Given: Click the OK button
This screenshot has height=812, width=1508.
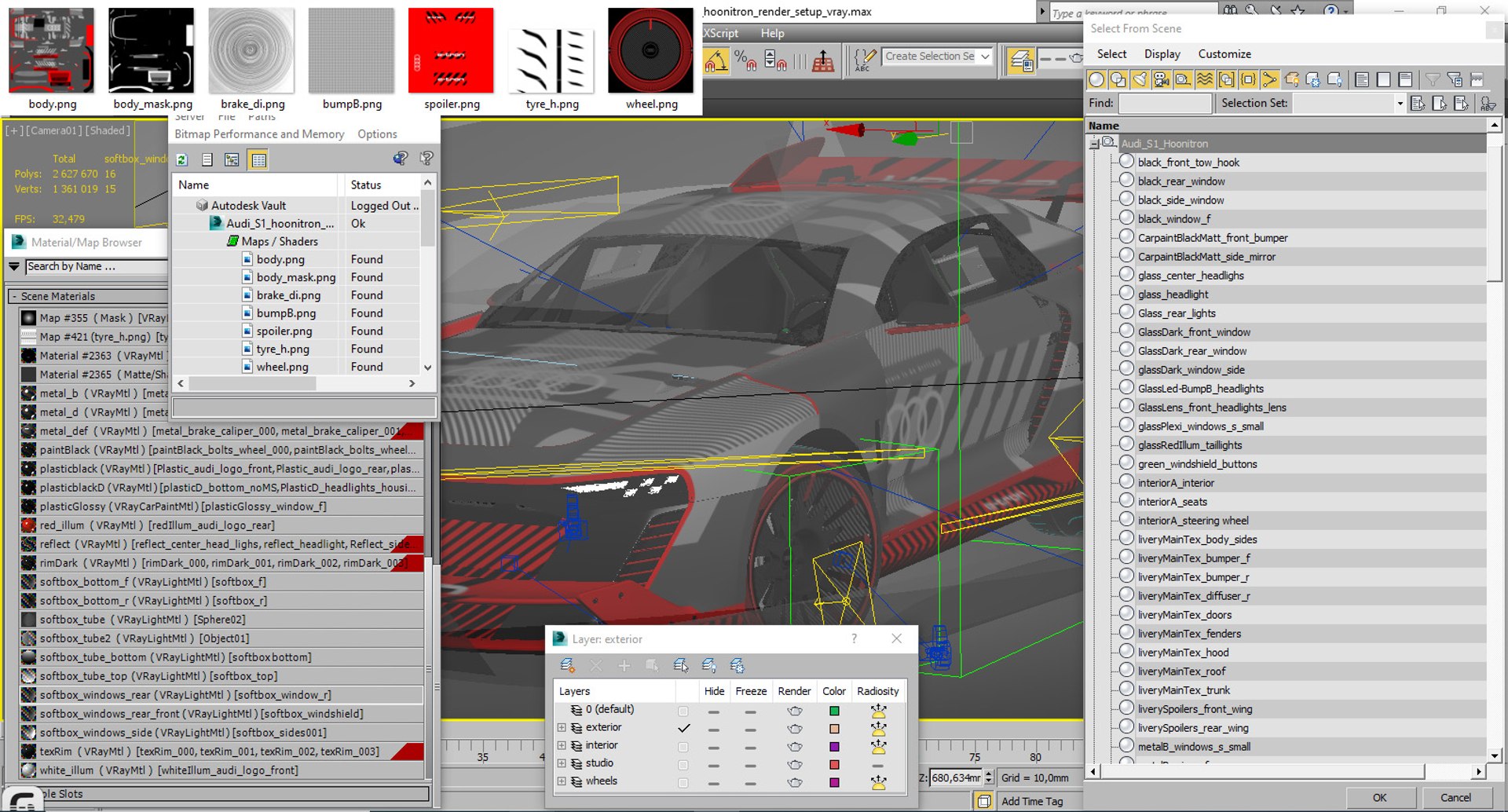Looking at the screenshot, I should (1379, 798).
